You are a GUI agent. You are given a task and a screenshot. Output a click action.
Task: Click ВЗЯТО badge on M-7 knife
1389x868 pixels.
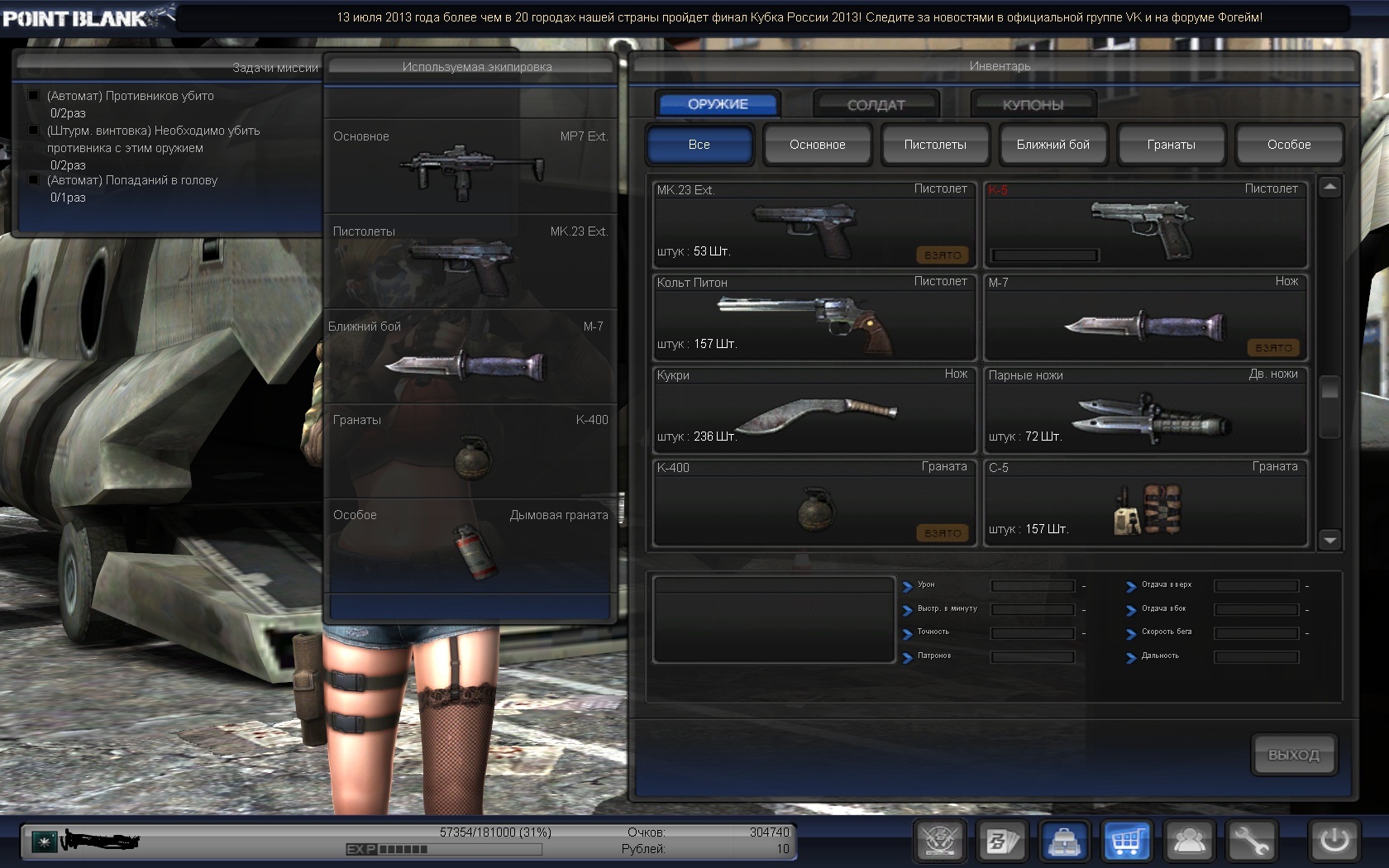[1274, 348]
